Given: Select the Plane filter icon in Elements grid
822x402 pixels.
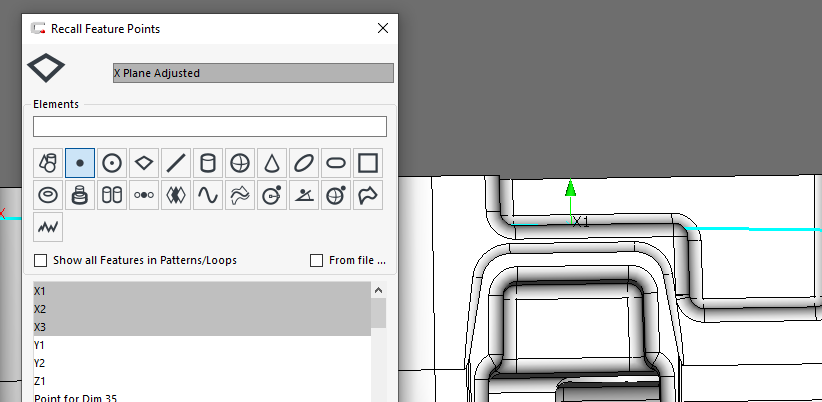Looking at the screenshot, I should [x=144, y=163].
